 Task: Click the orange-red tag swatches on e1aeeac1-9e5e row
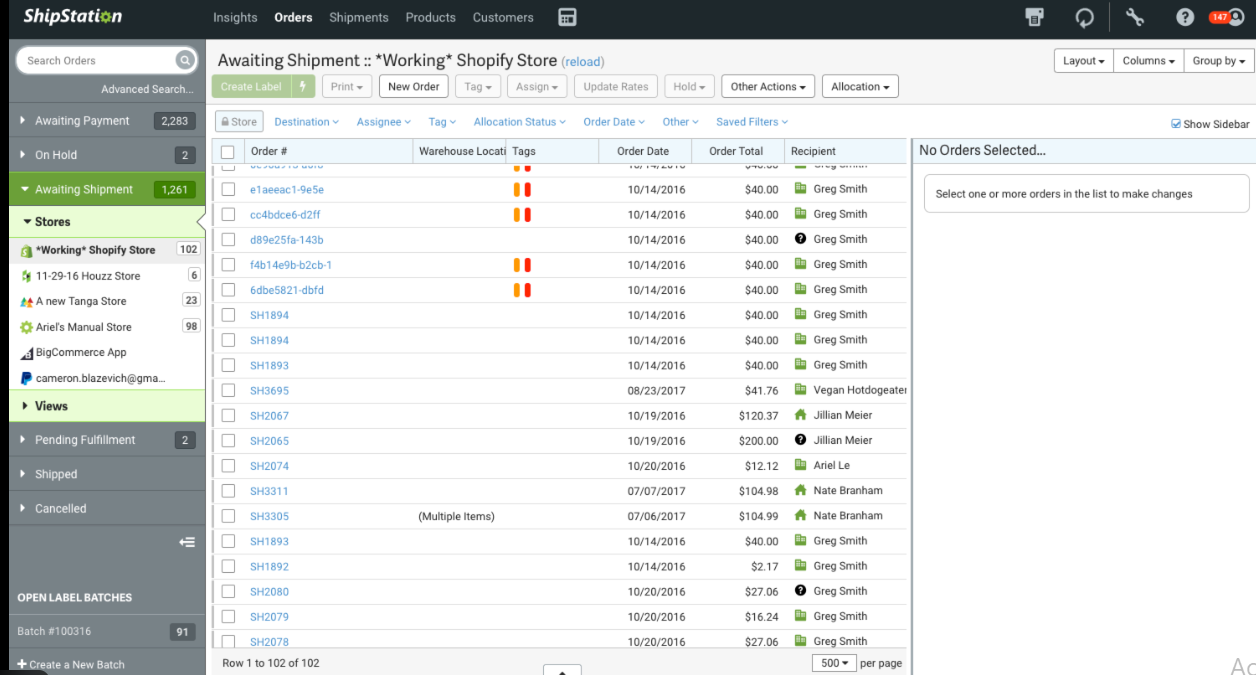tap(522, 189)
